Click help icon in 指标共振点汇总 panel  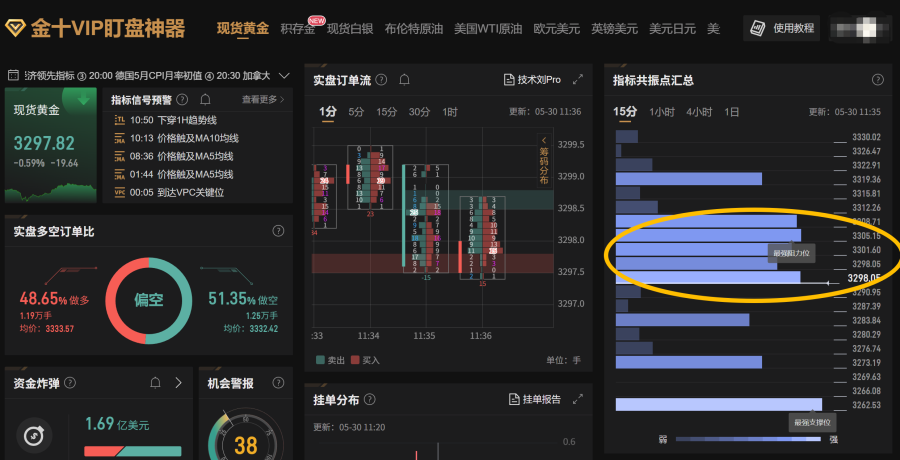pos(878,80)
